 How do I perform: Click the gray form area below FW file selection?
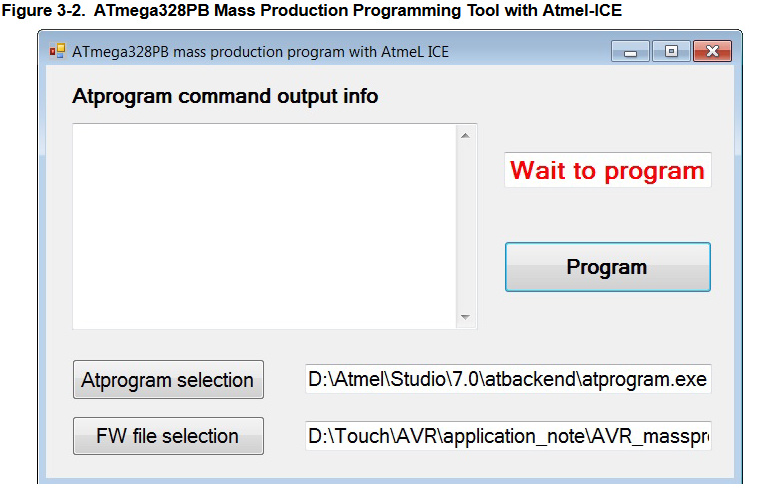[388, 467]
